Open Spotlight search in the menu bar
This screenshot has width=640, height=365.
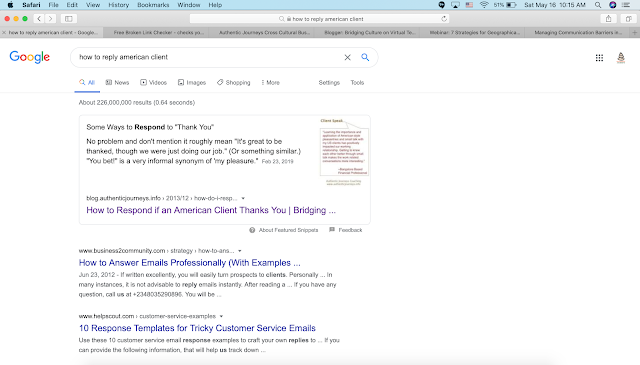point(598,5)
